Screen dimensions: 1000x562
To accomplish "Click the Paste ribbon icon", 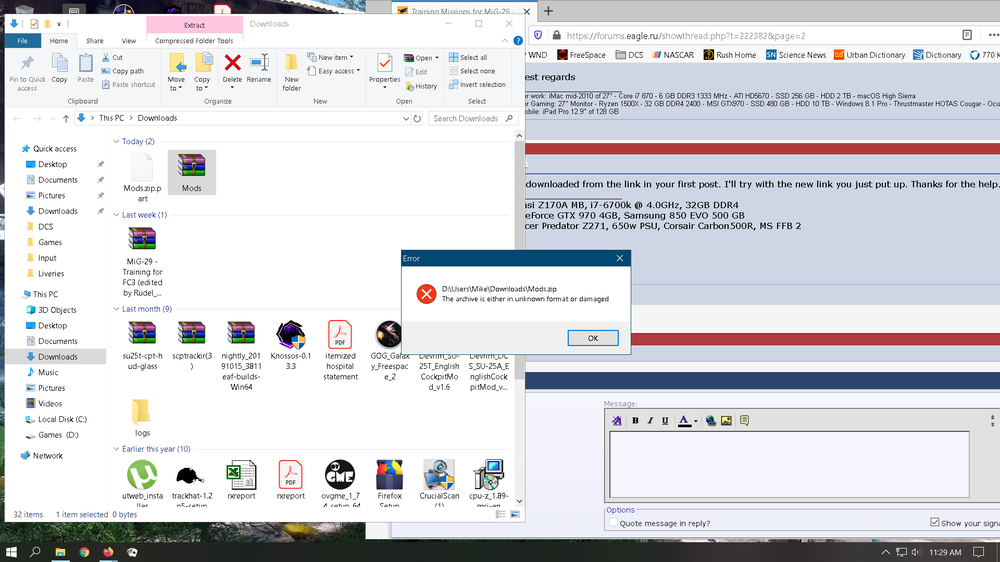I will coord(85,64).
